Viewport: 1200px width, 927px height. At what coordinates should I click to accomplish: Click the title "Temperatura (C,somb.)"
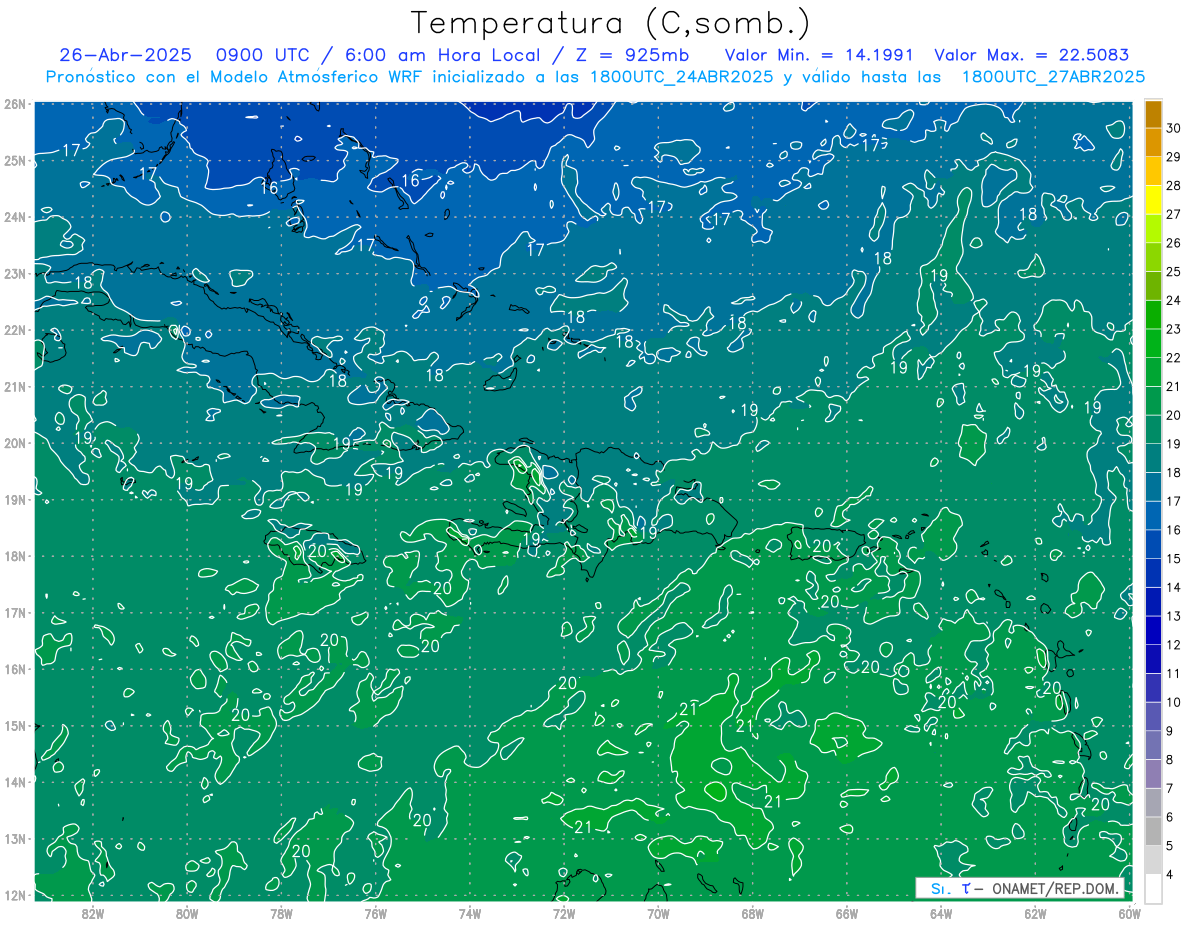click(x=611, y=23)
